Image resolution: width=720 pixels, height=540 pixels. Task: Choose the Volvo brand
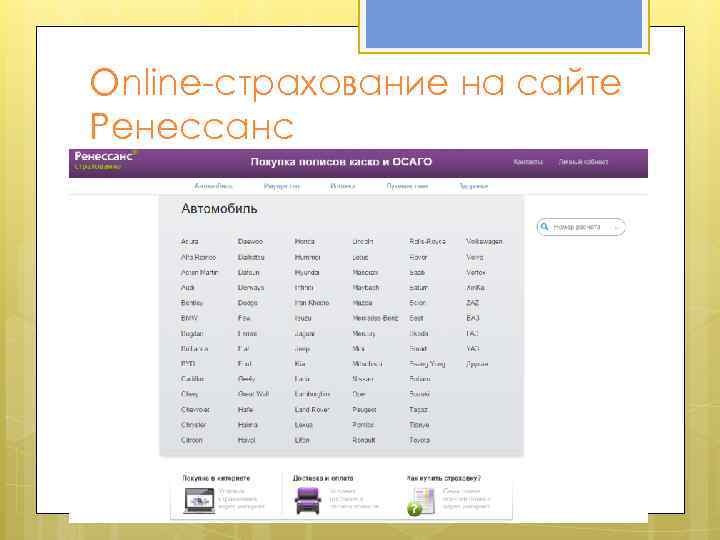[x=474, y=257]
